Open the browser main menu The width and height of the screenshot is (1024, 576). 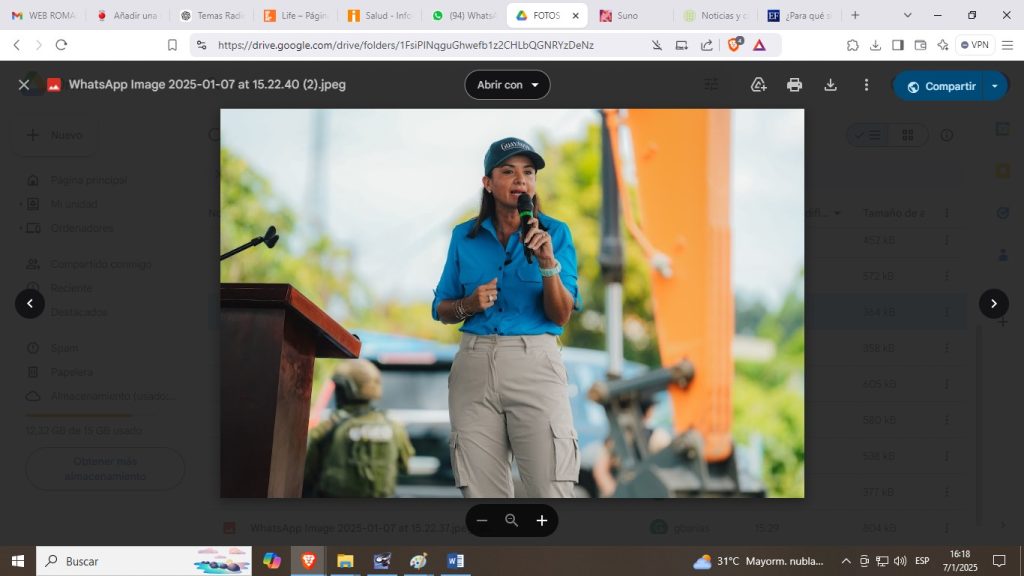[1008, 45]
